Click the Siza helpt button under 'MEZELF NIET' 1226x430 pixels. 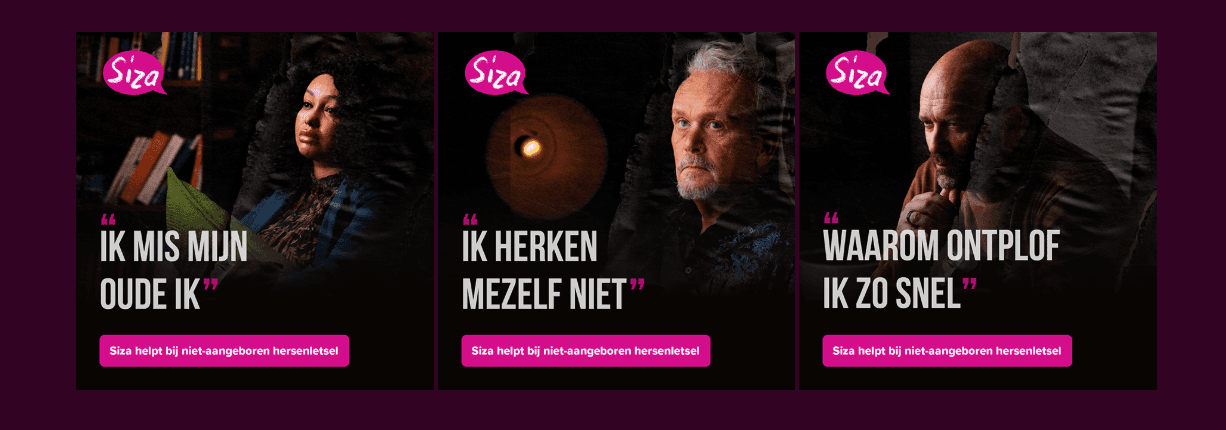pyautogui.click(x=586, y=351)
